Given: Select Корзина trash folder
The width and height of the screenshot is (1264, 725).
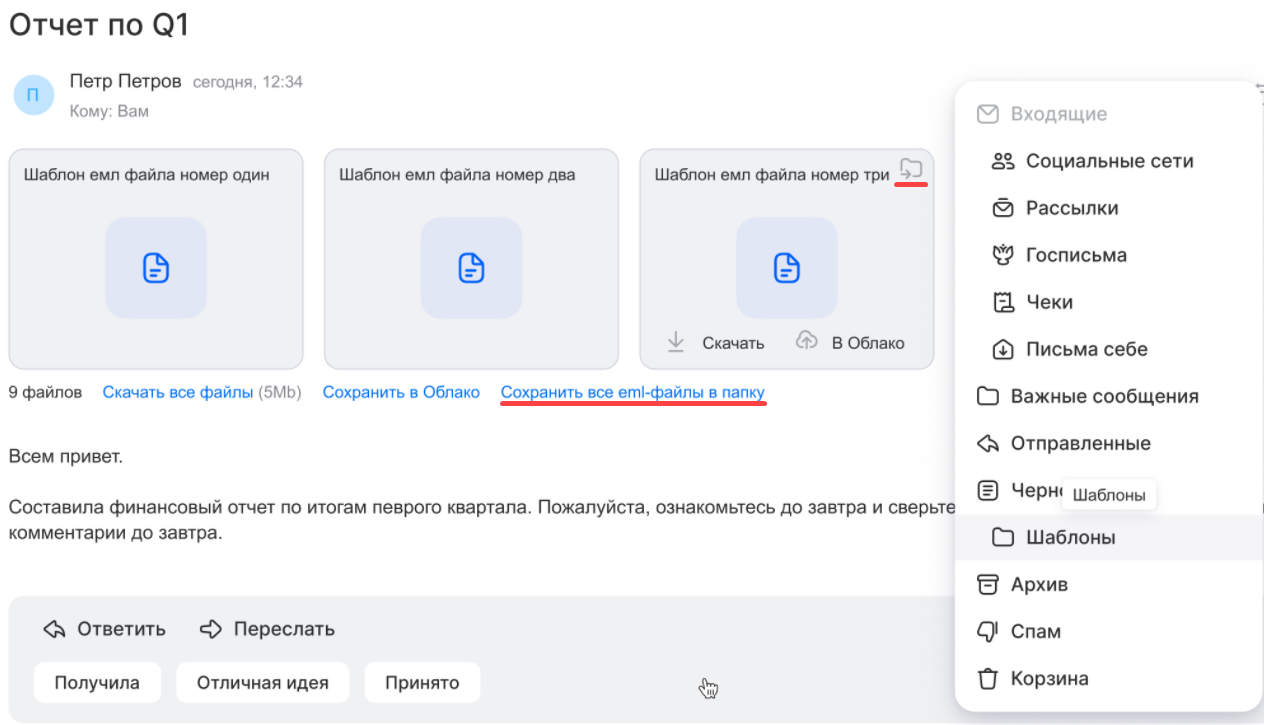Looking at the screenshot, I should click(x=1048, y=679).
